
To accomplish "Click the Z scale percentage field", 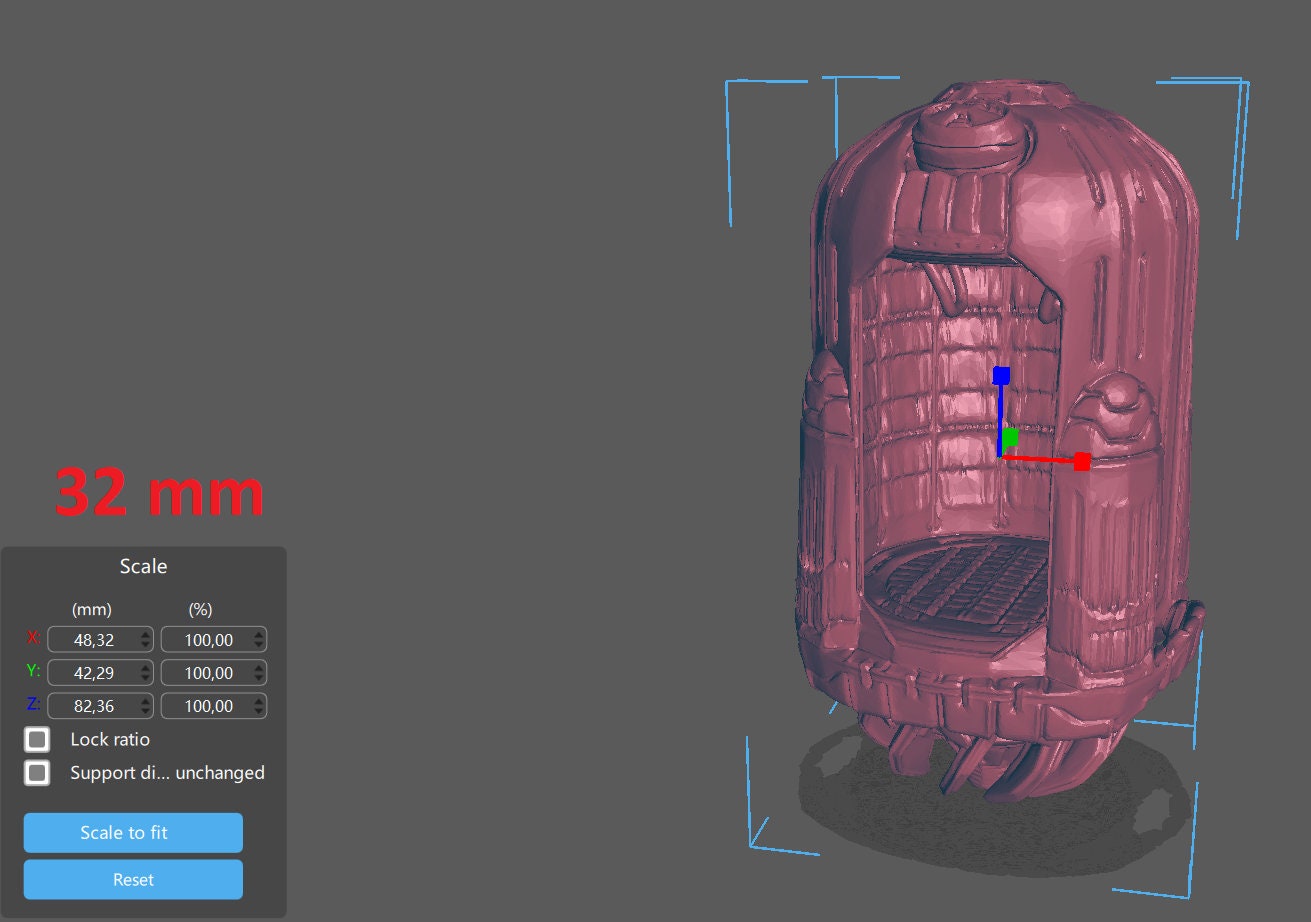I will pos(207,706).
